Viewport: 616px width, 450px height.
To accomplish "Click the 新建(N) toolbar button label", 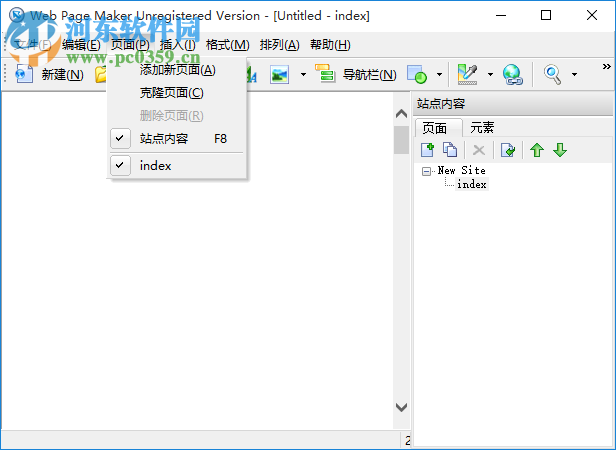I will coord(62,74).
